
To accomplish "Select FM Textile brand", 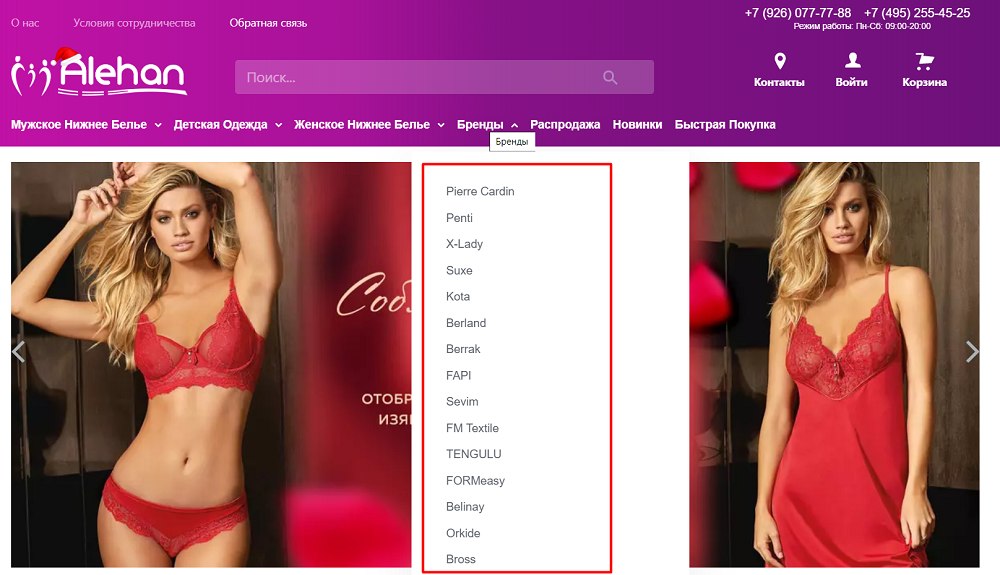I will 473,428.
